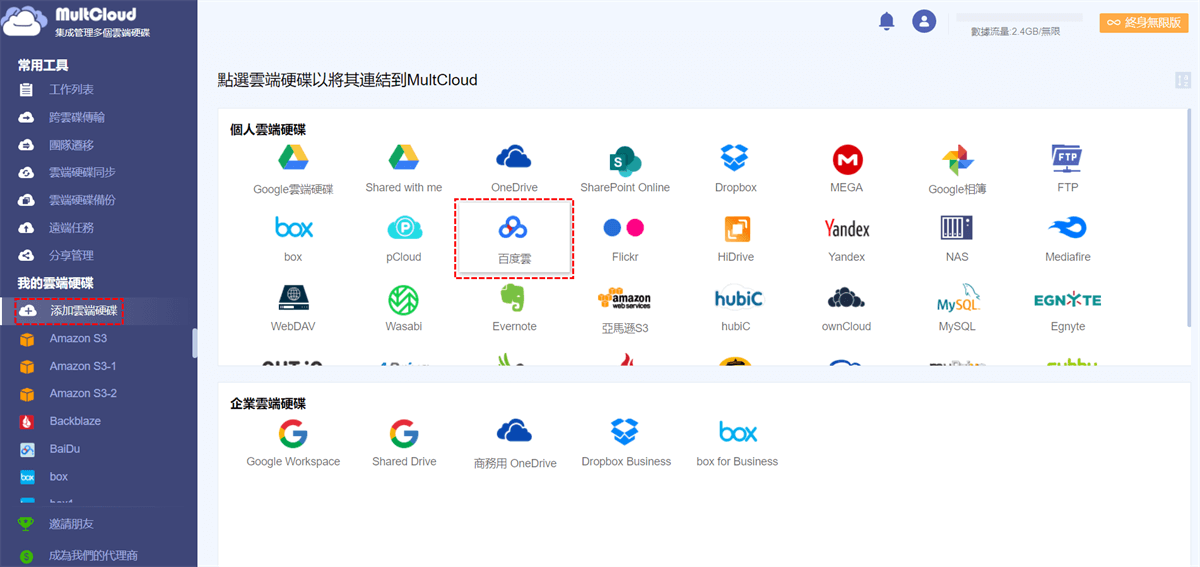Select Google雲端硬碟 cloud drive icon

coord(293,159)
